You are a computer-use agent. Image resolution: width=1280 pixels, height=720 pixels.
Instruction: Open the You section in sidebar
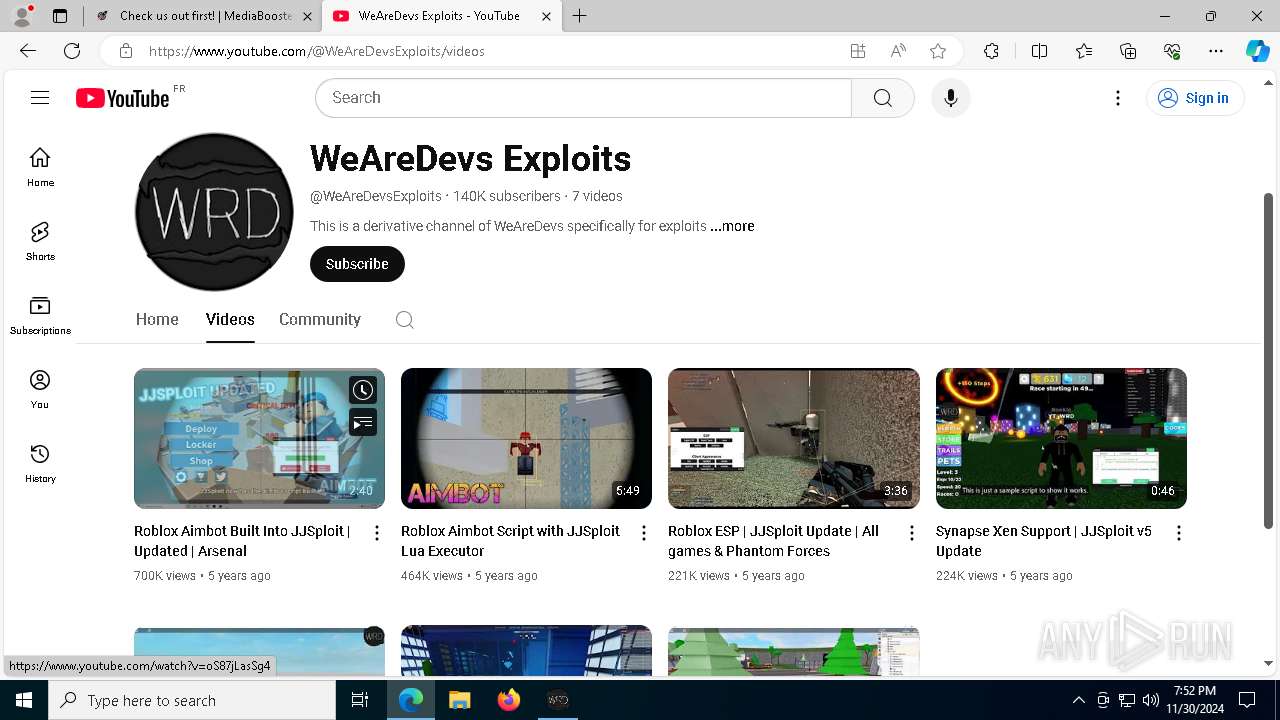point(40,389)
